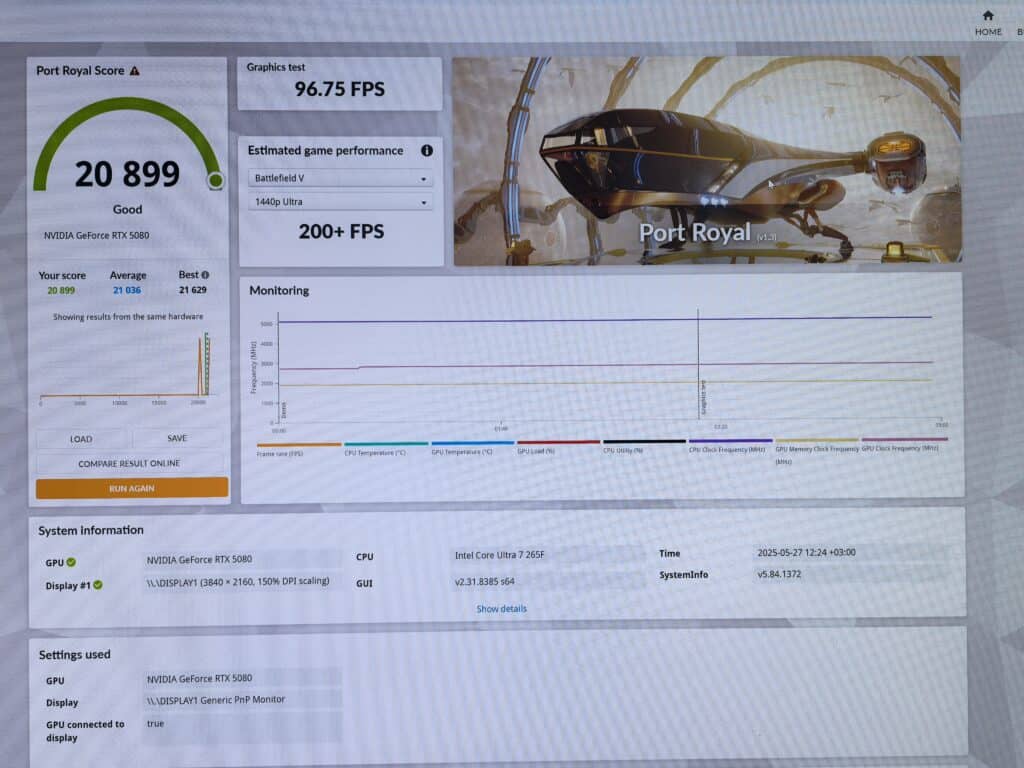Click the 200+ FPS estimate value

tap(341, 231)
